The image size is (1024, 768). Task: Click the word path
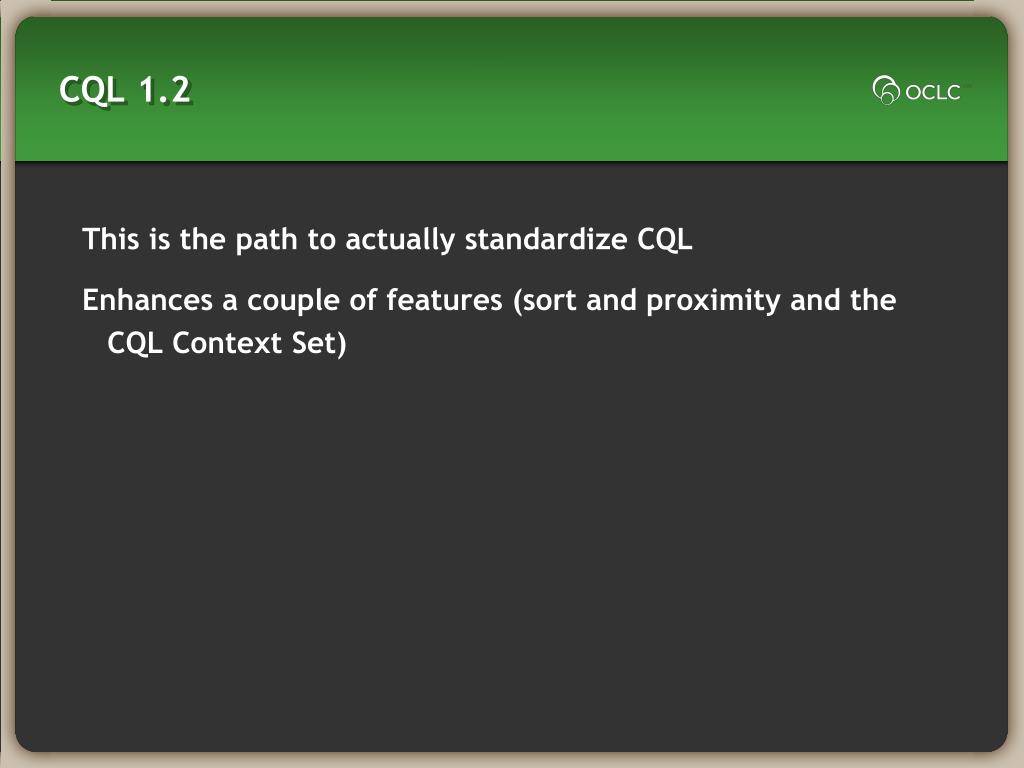(x=266, y=240)
